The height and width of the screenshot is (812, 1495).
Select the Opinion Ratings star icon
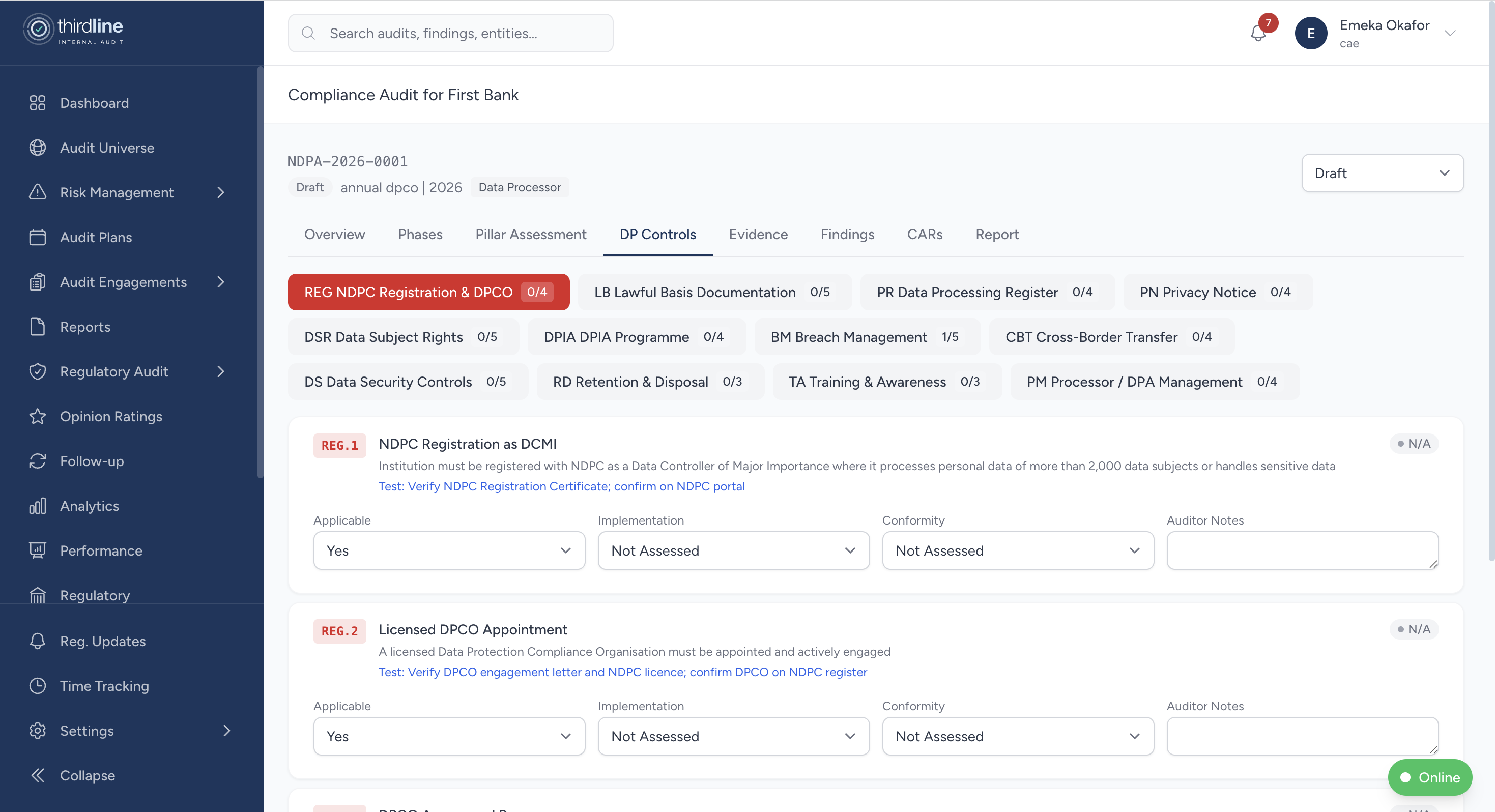coord(37,416)
